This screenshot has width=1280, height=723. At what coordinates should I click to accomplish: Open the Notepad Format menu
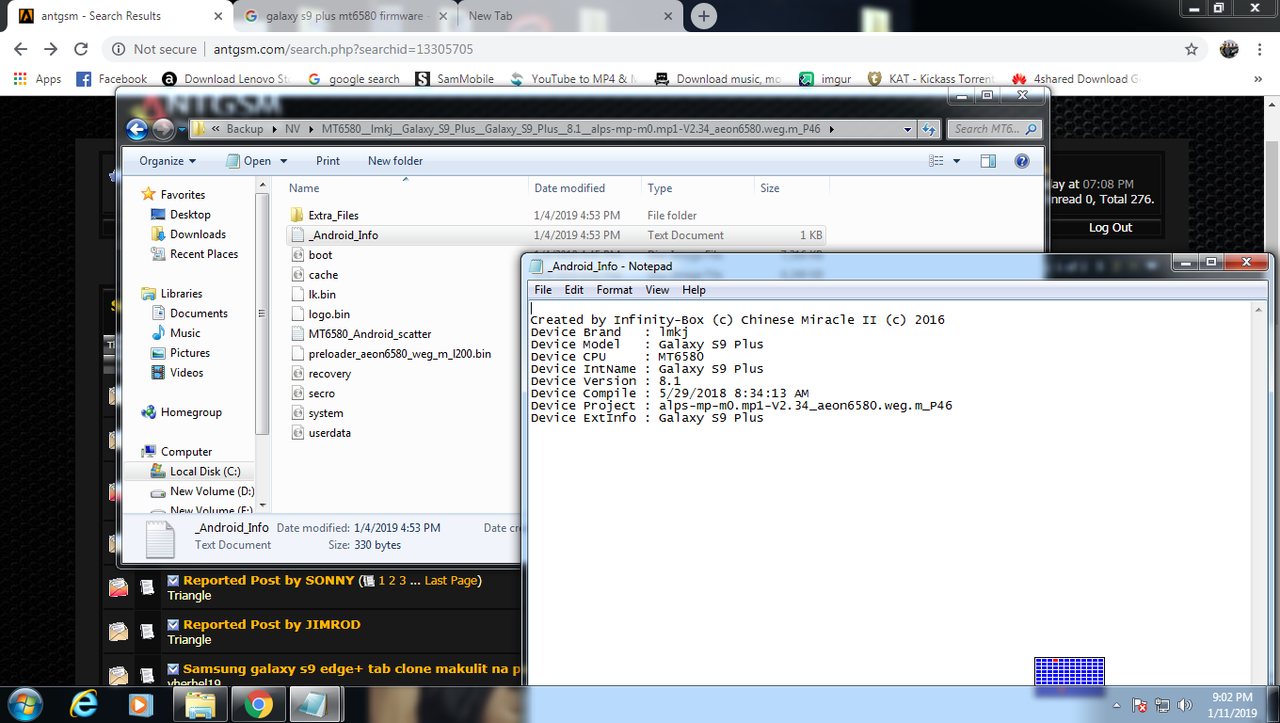(x=614, y=290)
